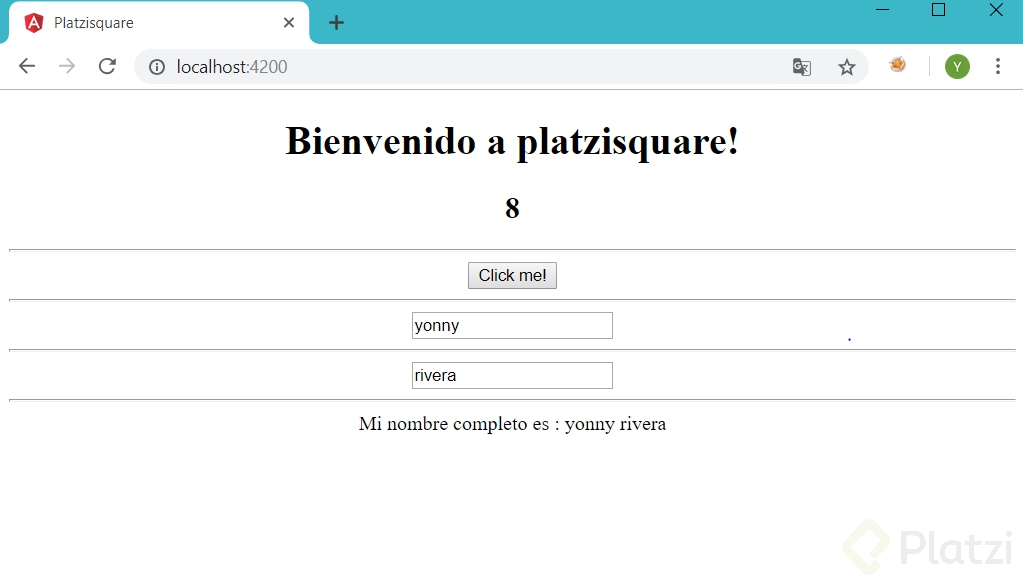Screen dimensions: 1023x581
Task: Click the Angular favicon on the Platzisquare tab
Action: pos(33,23)
